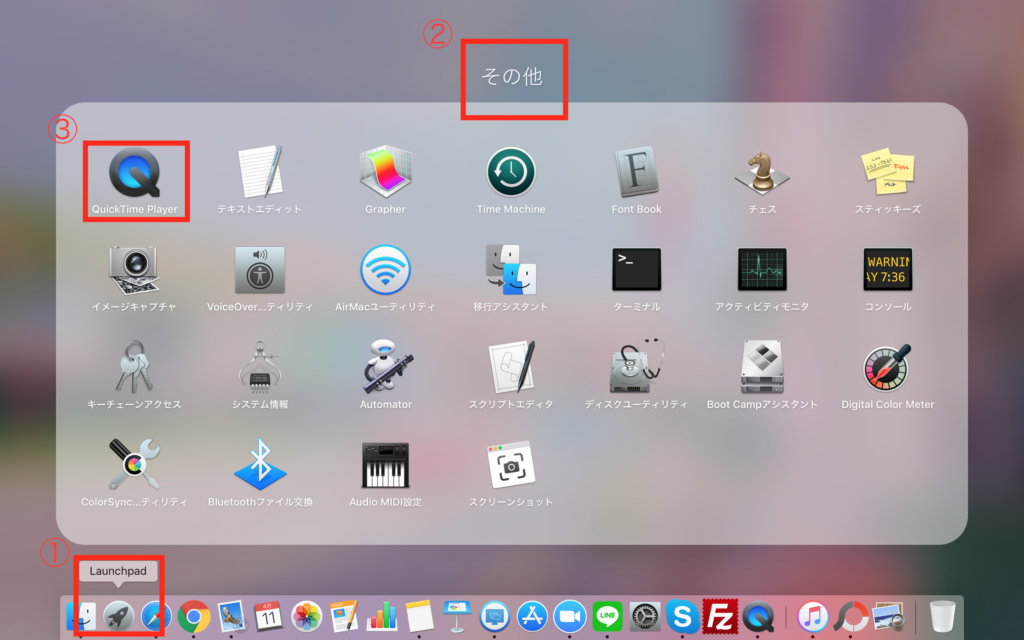1024x640 pixels.
Task: Open Skype from the Dock
Action: point(682,616)
